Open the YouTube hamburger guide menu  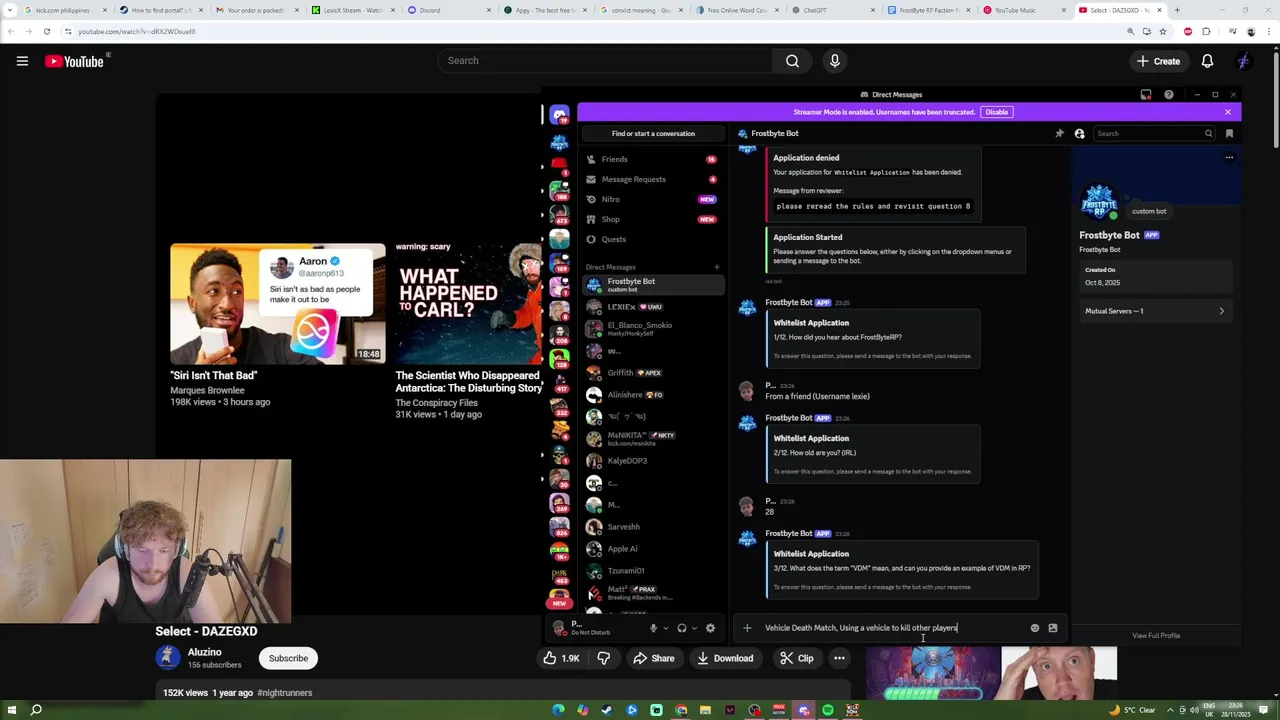click(22, 61)
